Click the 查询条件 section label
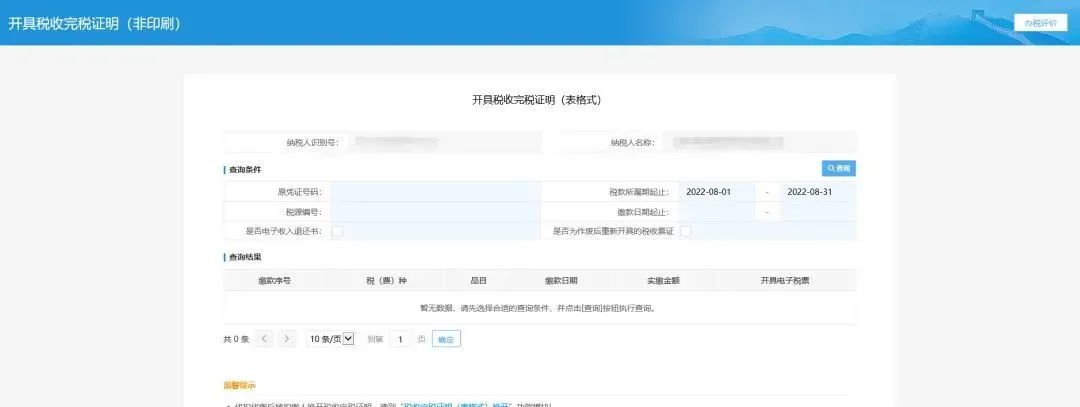1080x407 pixels. pyautogui.click(x=245, y=169)
